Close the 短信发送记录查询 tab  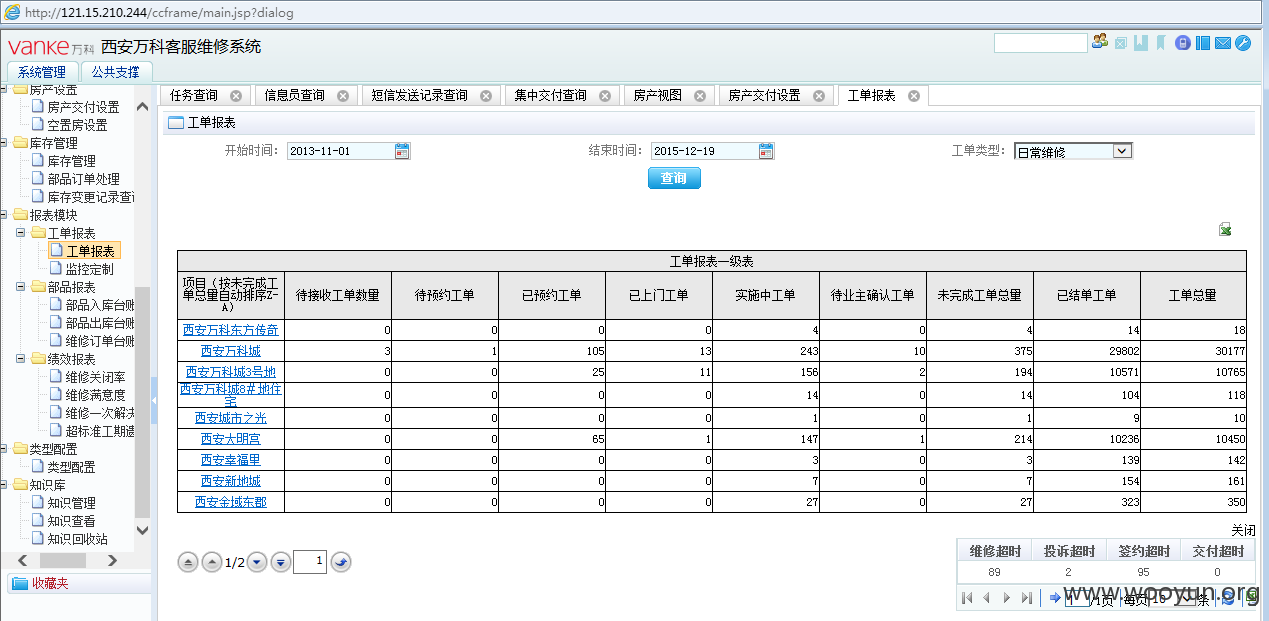point(486,96)
